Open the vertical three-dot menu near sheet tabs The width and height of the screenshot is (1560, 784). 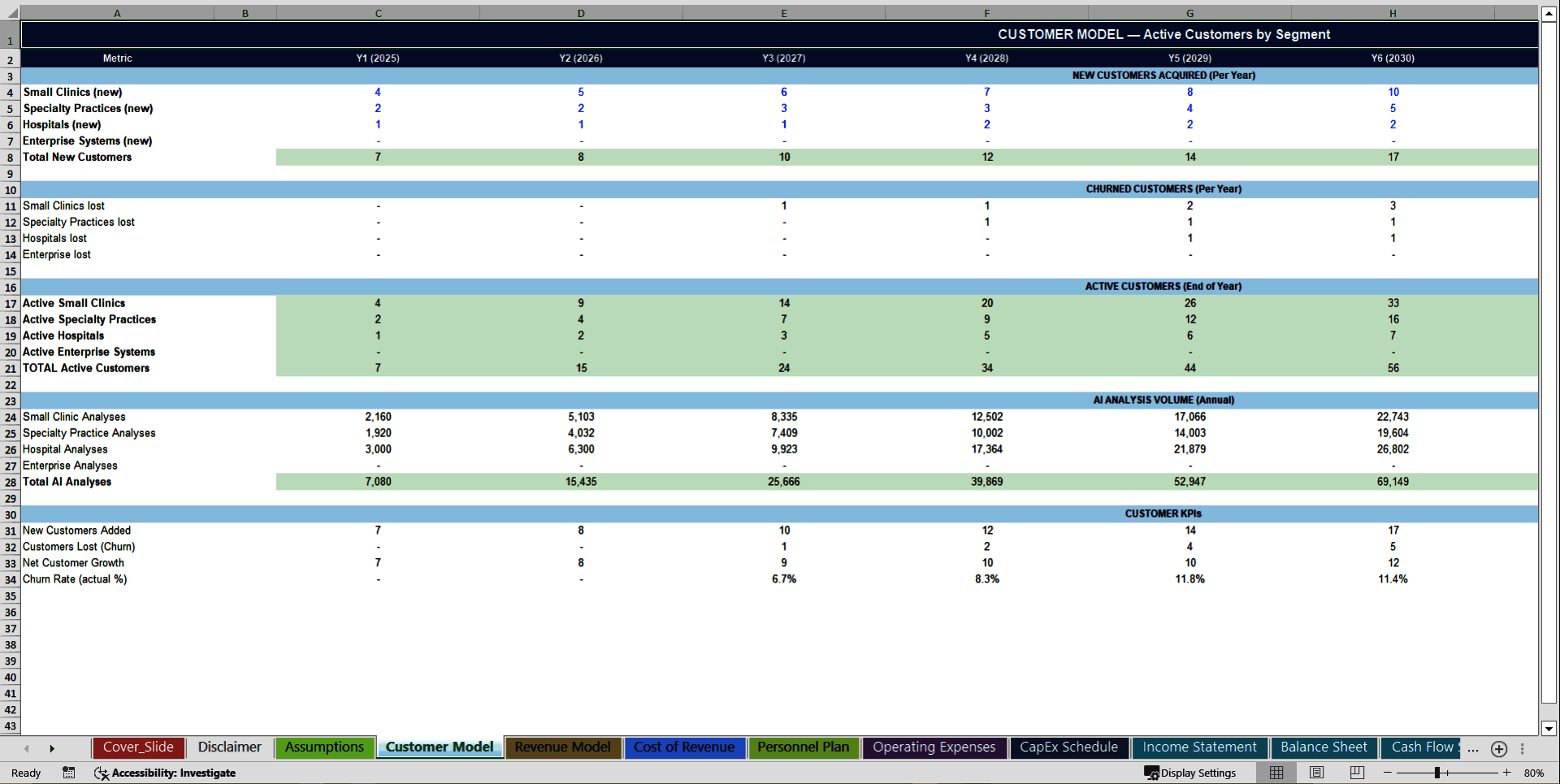point(1523,748)
